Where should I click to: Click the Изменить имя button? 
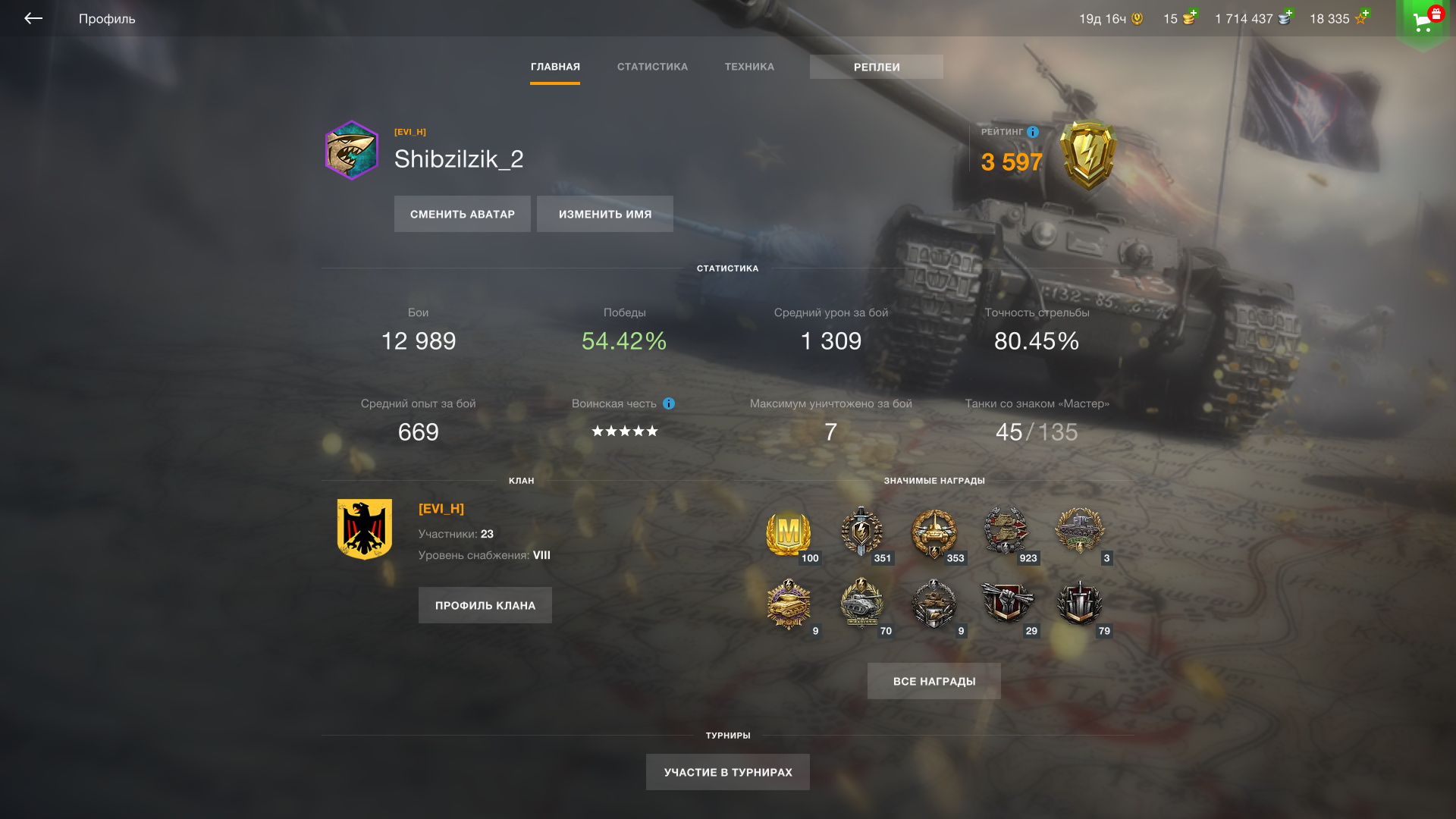[x=605, y=214]
